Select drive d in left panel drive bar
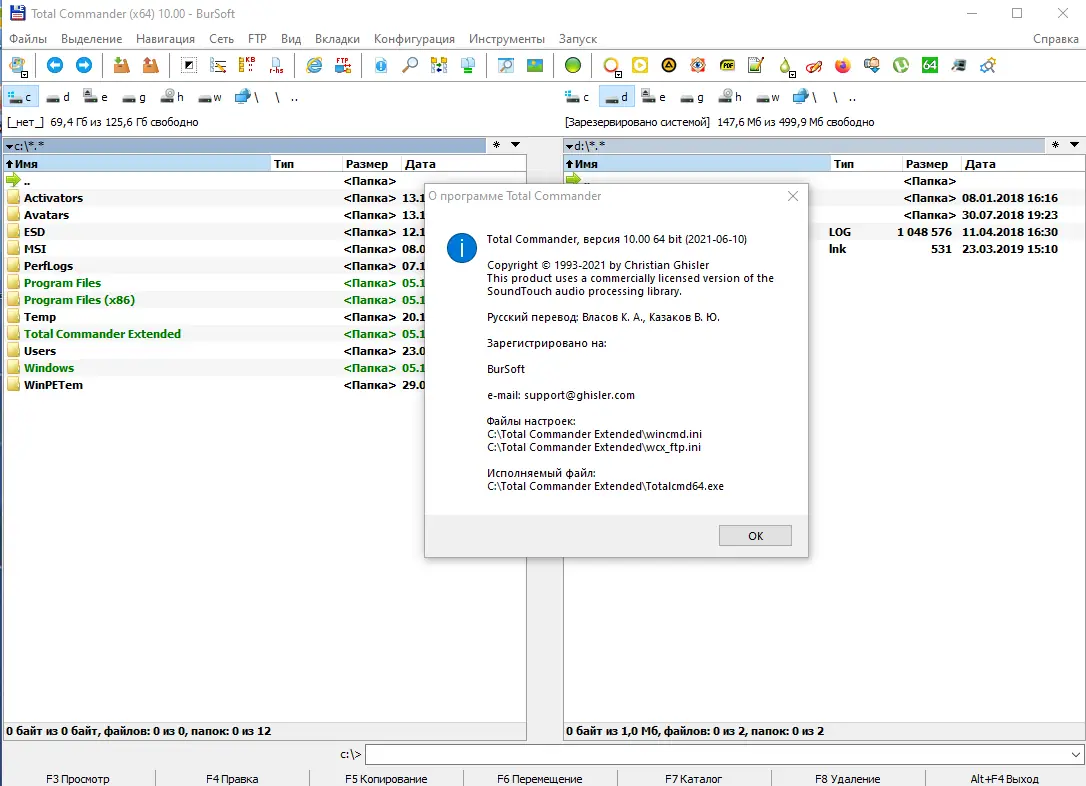 point(57,97)
